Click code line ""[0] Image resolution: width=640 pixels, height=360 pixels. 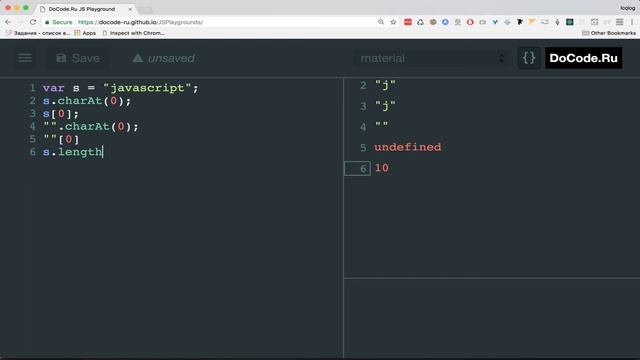tap(61, 139)
